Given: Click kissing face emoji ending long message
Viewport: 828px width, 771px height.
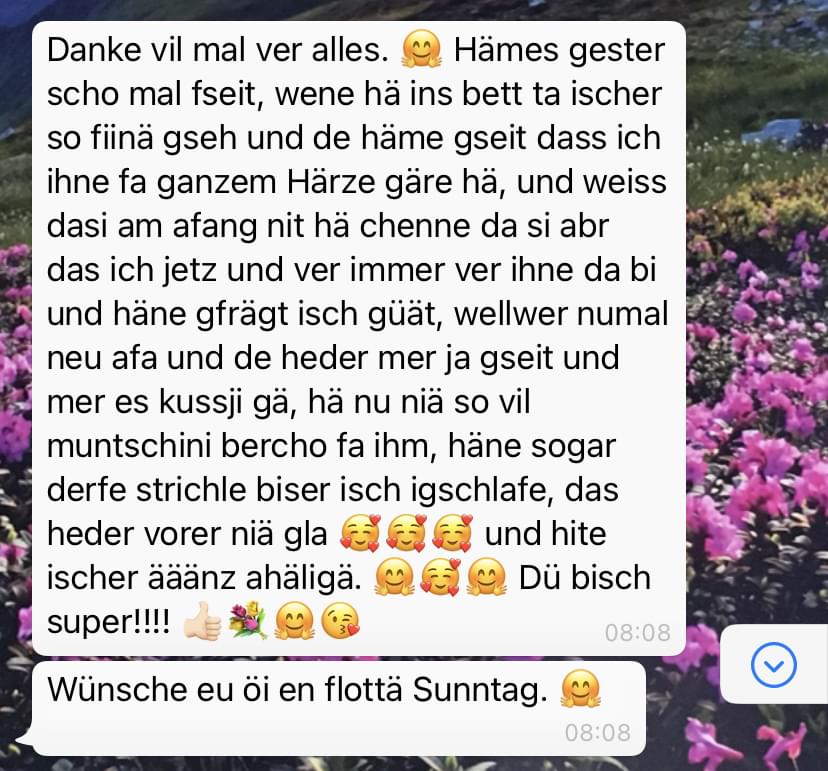Looking at the screenshot, I should [341, 620].
